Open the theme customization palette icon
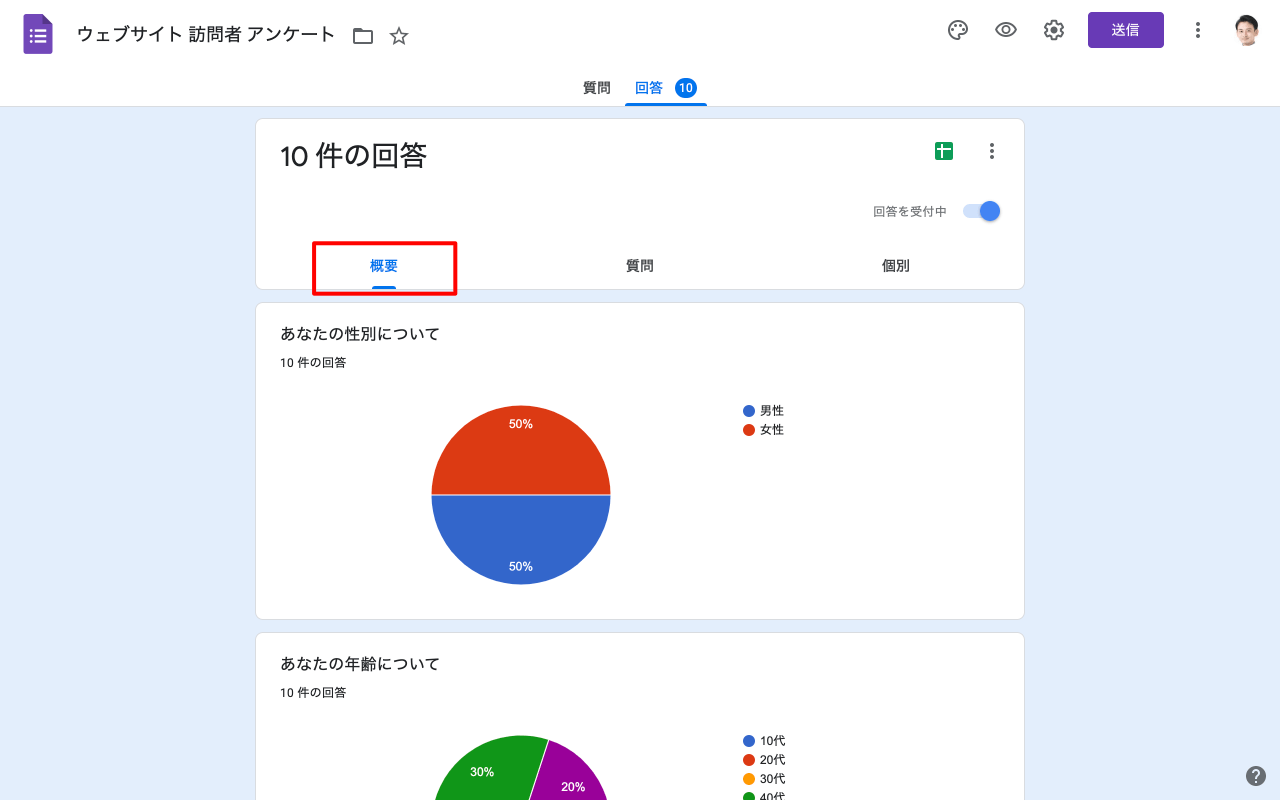 958,30
